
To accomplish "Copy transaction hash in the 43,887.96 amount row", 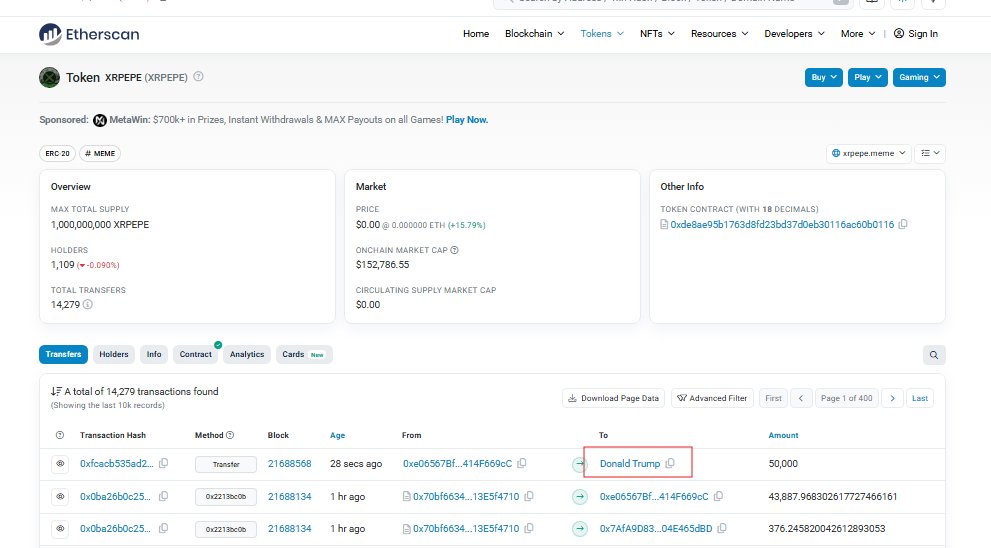I will pyautogui.click(x=164, y=496).
